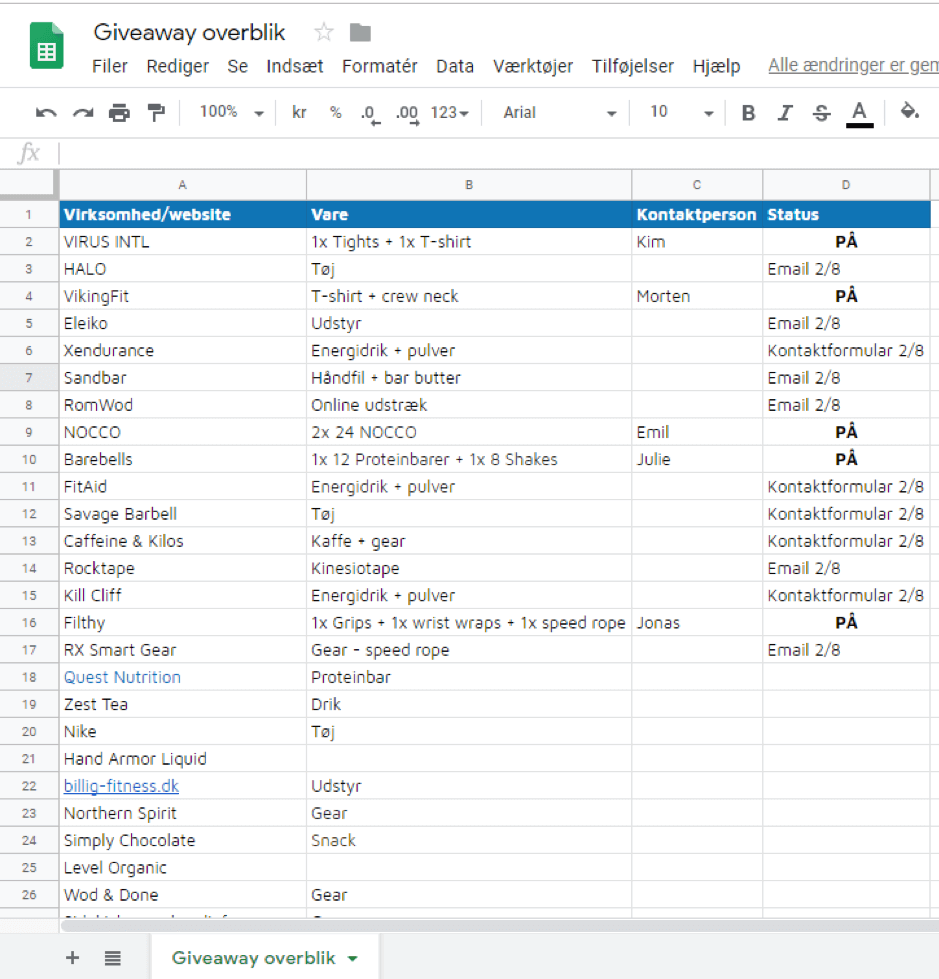Click the Quest Nutrition cell
Viewport: 939px width, 979px height.
coord(182,677)
